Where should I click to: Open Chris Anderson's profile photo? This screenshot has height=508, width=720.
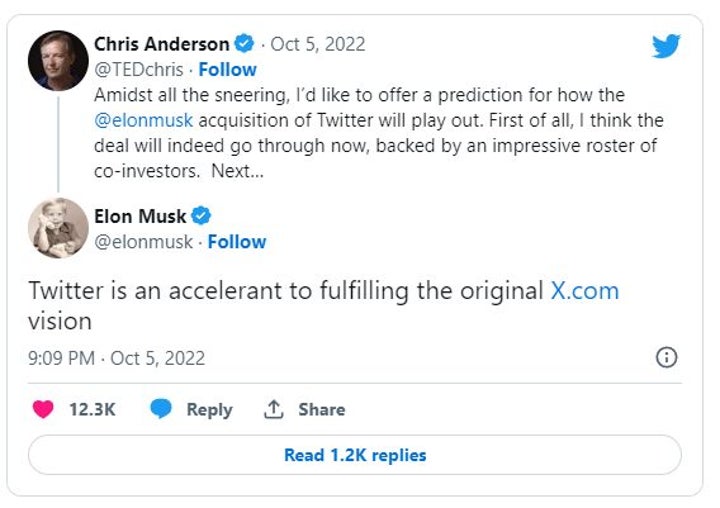pos(58,60)
